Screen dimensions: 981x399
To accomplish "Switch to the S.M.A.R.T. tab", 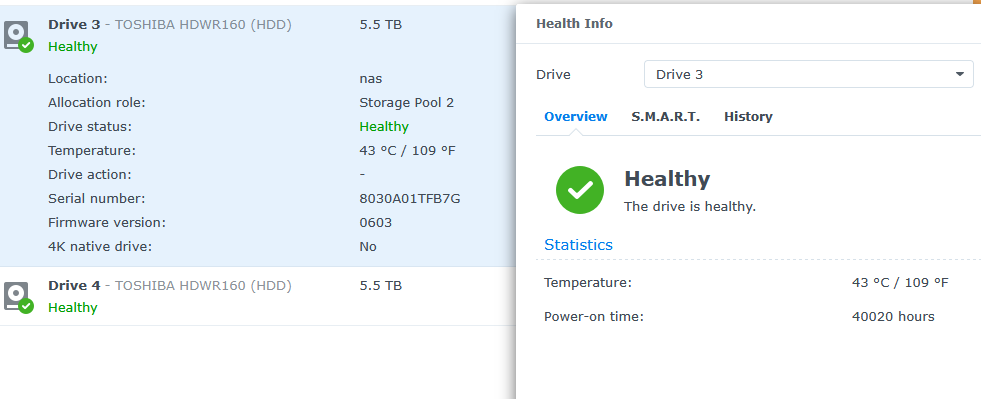I will coord(666,116).
